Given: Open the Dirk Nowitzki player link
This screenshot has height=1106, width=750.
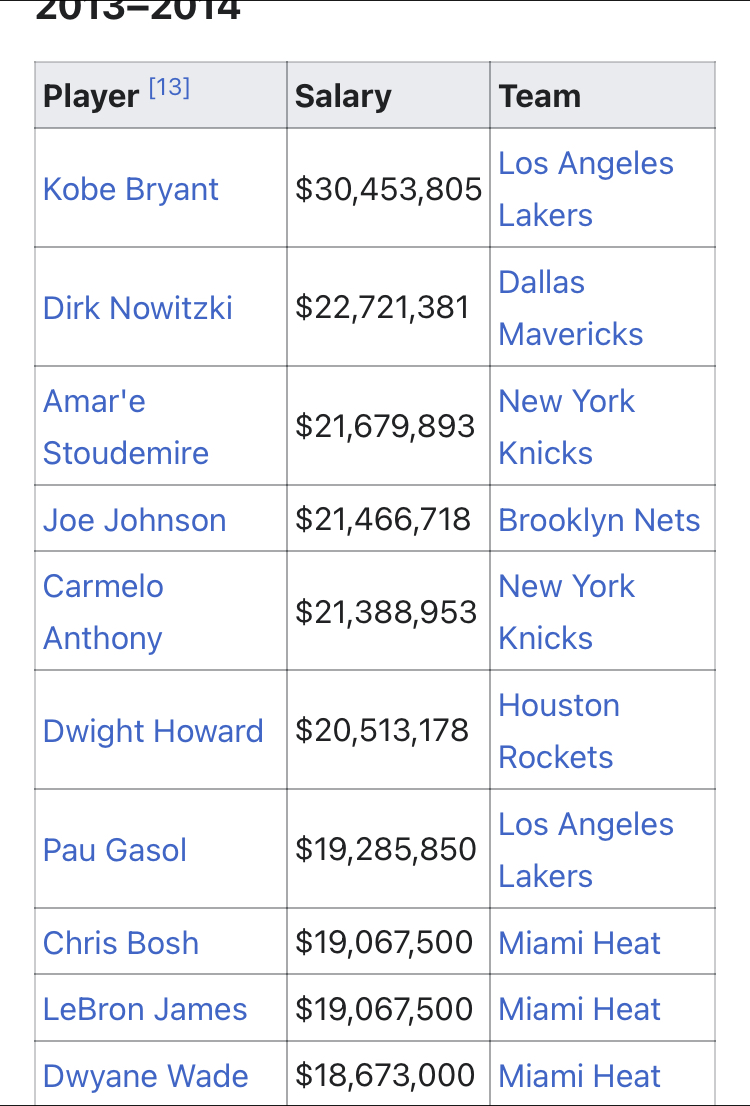Looking at the screenshot, I should (x=138, y=307).
